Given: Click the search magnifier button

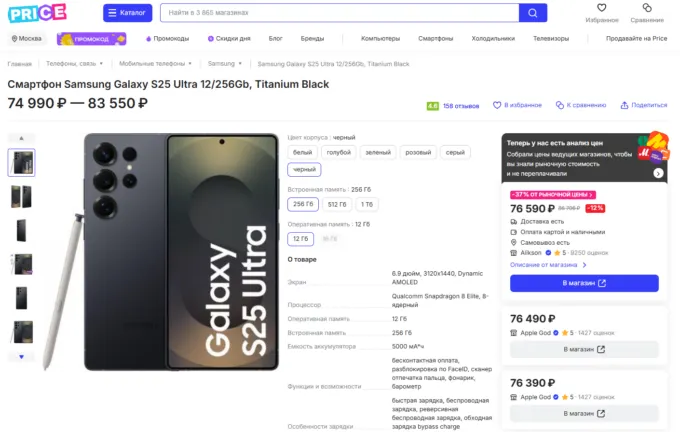Looking at the screenshot, I should [x=533, y=13].
